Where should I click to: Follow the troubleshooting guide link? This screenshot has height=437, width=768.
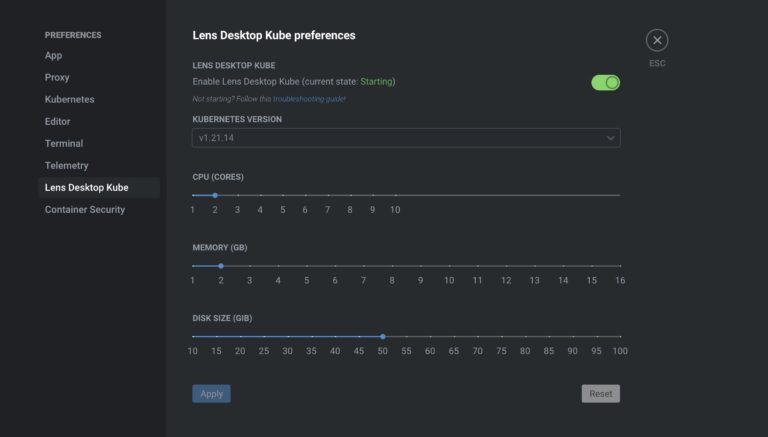(309, 99)
